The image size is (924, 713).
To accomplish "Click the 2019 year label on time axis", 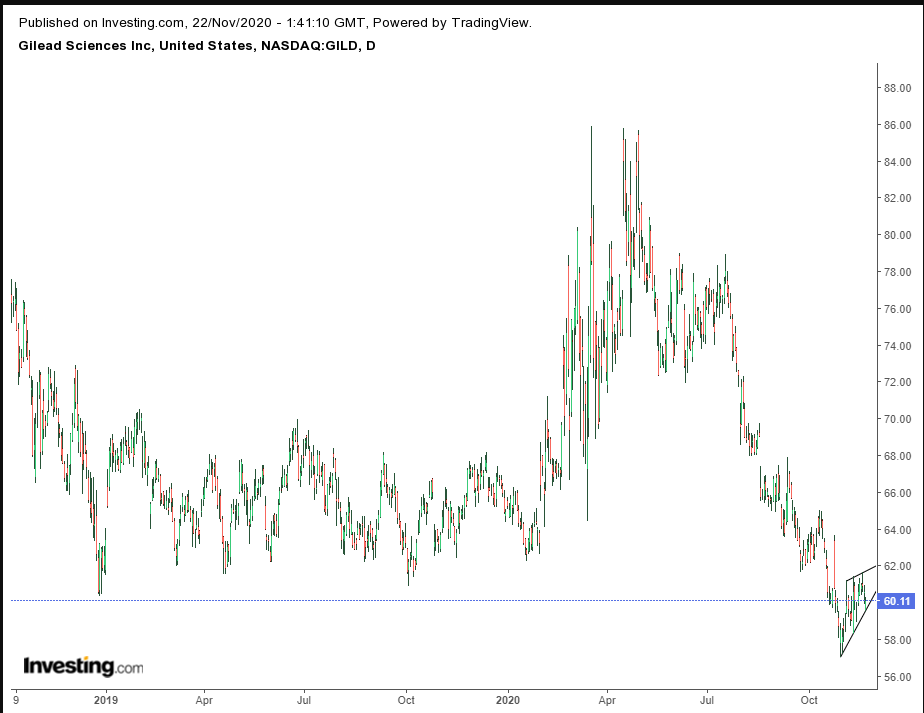I will coord(106,700).
